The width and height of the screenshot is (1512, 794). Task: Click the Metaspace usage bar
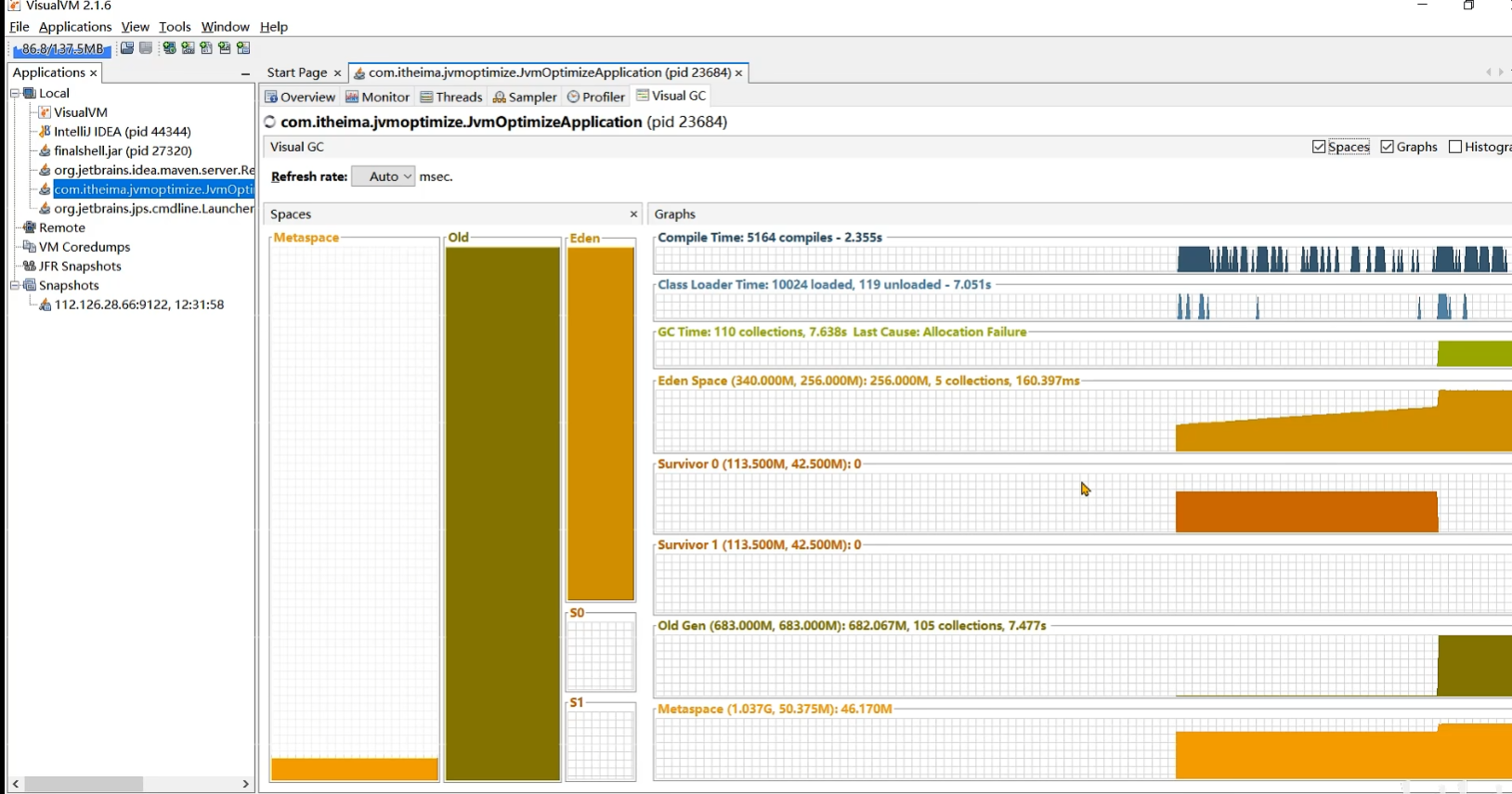tap(355, 769)
